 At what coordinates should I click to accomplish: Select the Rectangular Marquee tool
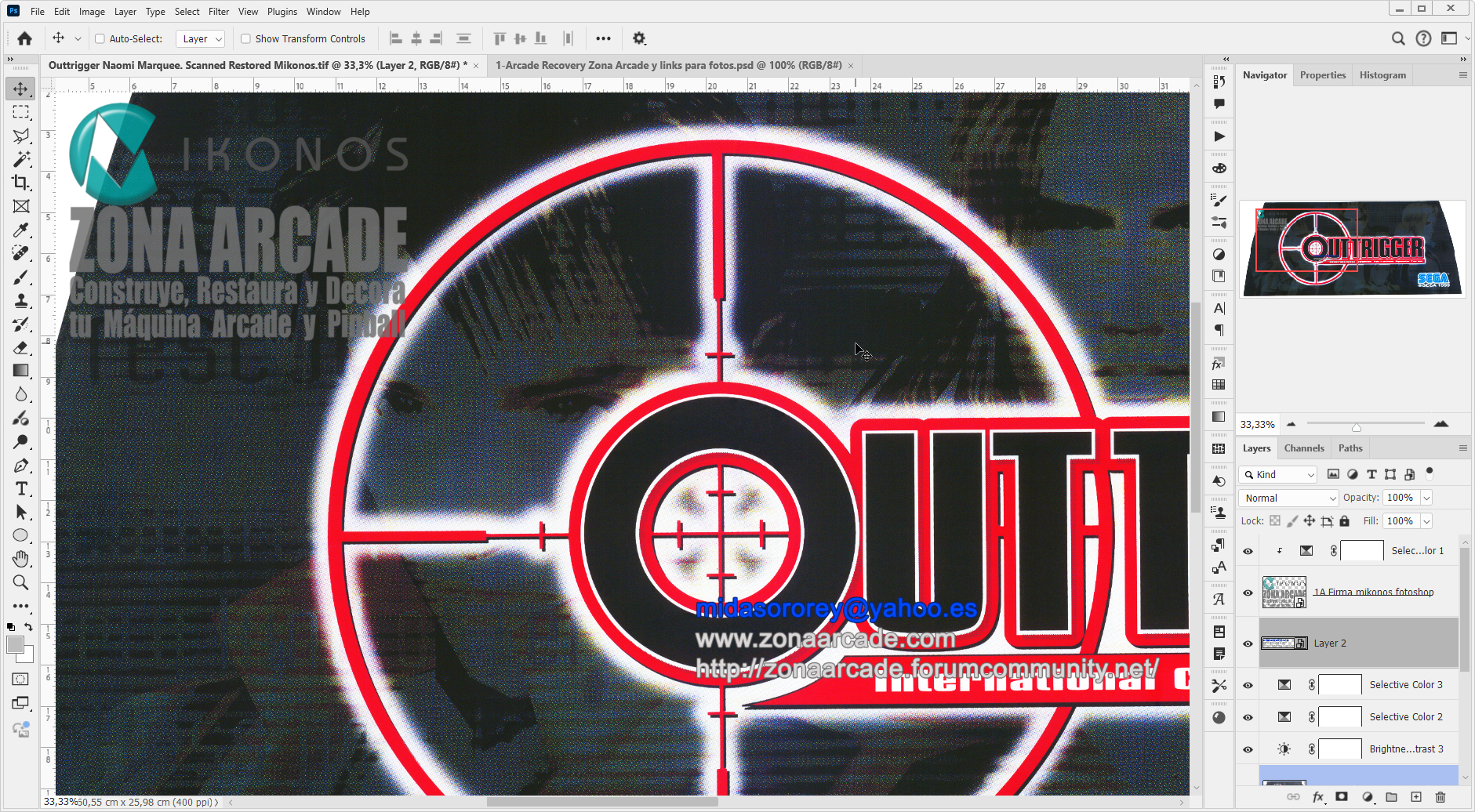click(x=21, y=112)
